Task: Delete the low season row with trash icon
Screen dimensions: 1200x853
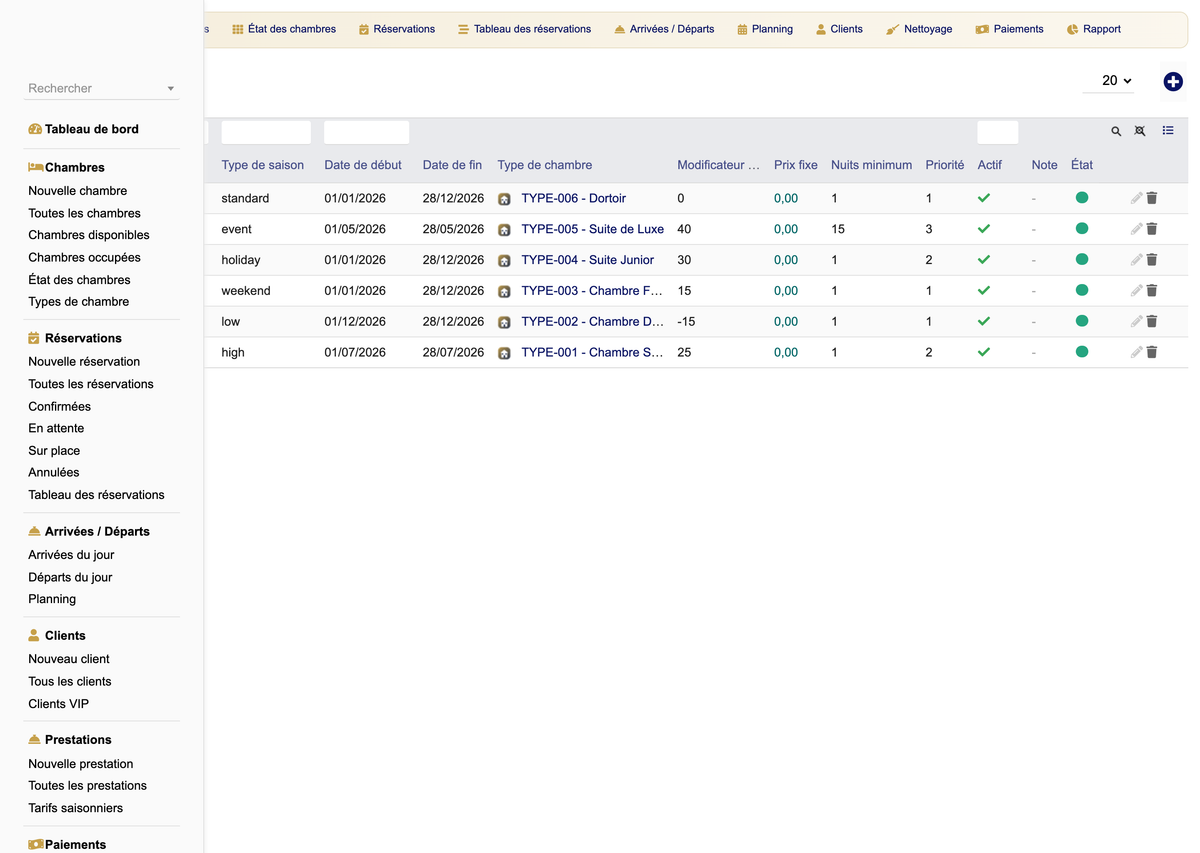Action: pyautogui.click(x=1152, y=322)
